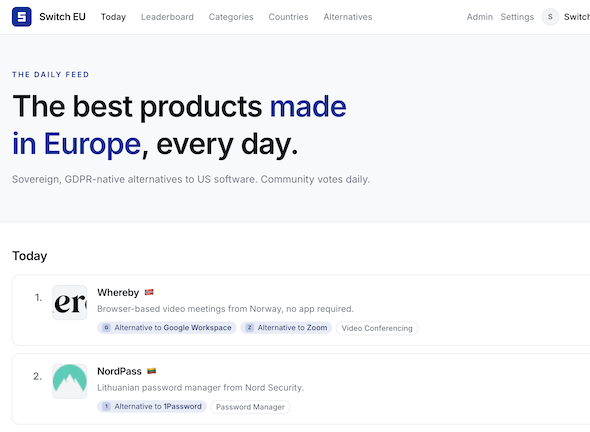Open the Categories menu item
Image resolution: width=590 pixels, height=432 pixels.
(x=231, y=17)
